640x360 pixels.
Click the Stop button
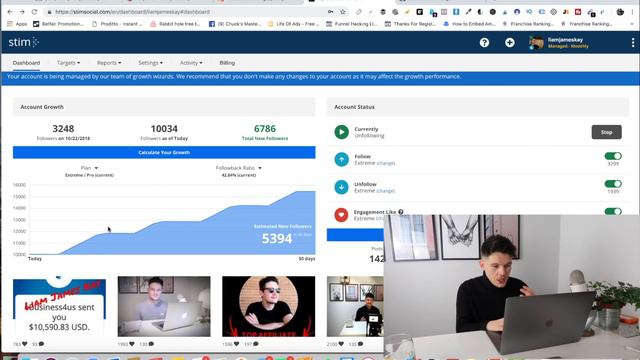tap(607, 132)
